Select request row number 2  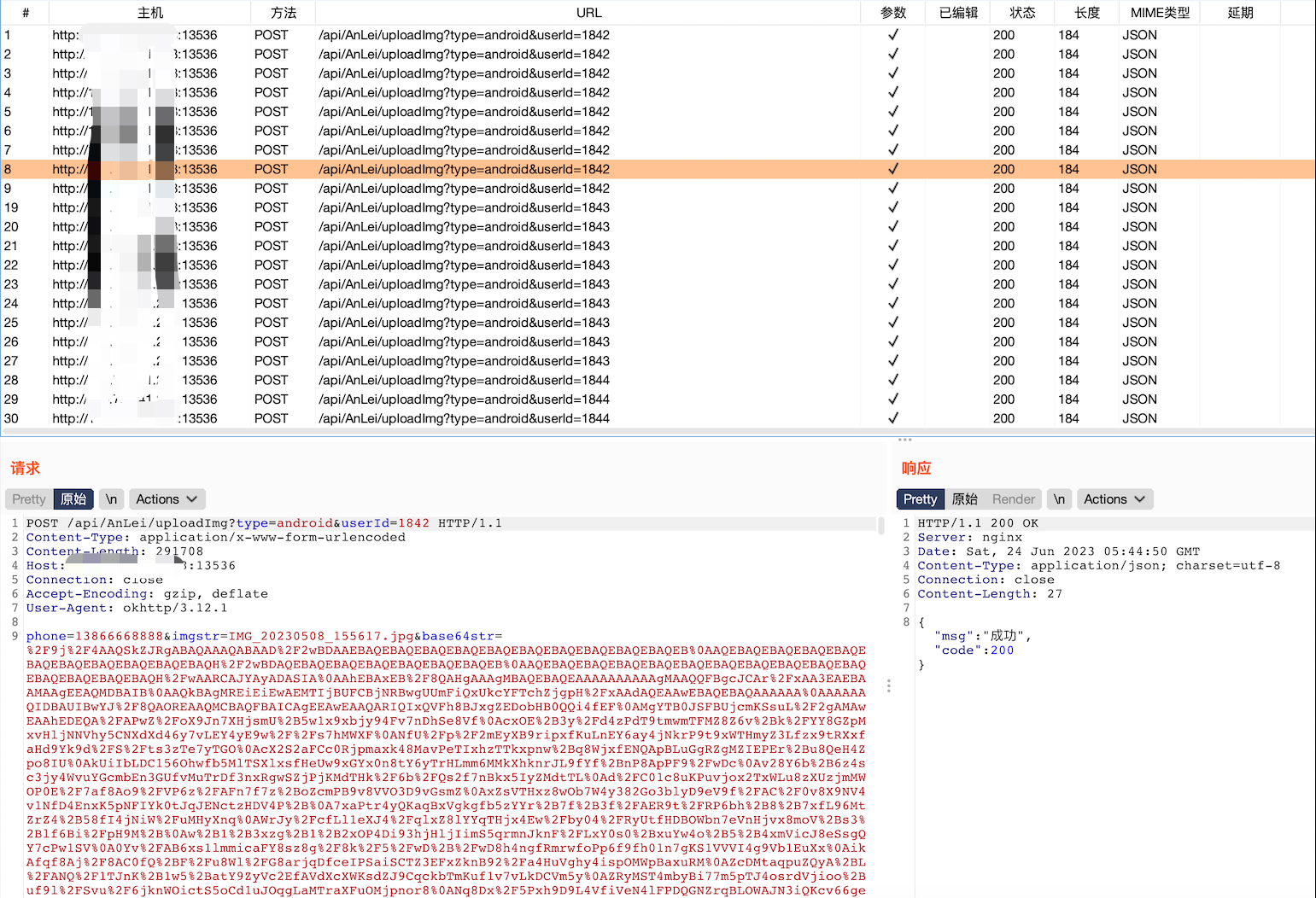point(658,54)
